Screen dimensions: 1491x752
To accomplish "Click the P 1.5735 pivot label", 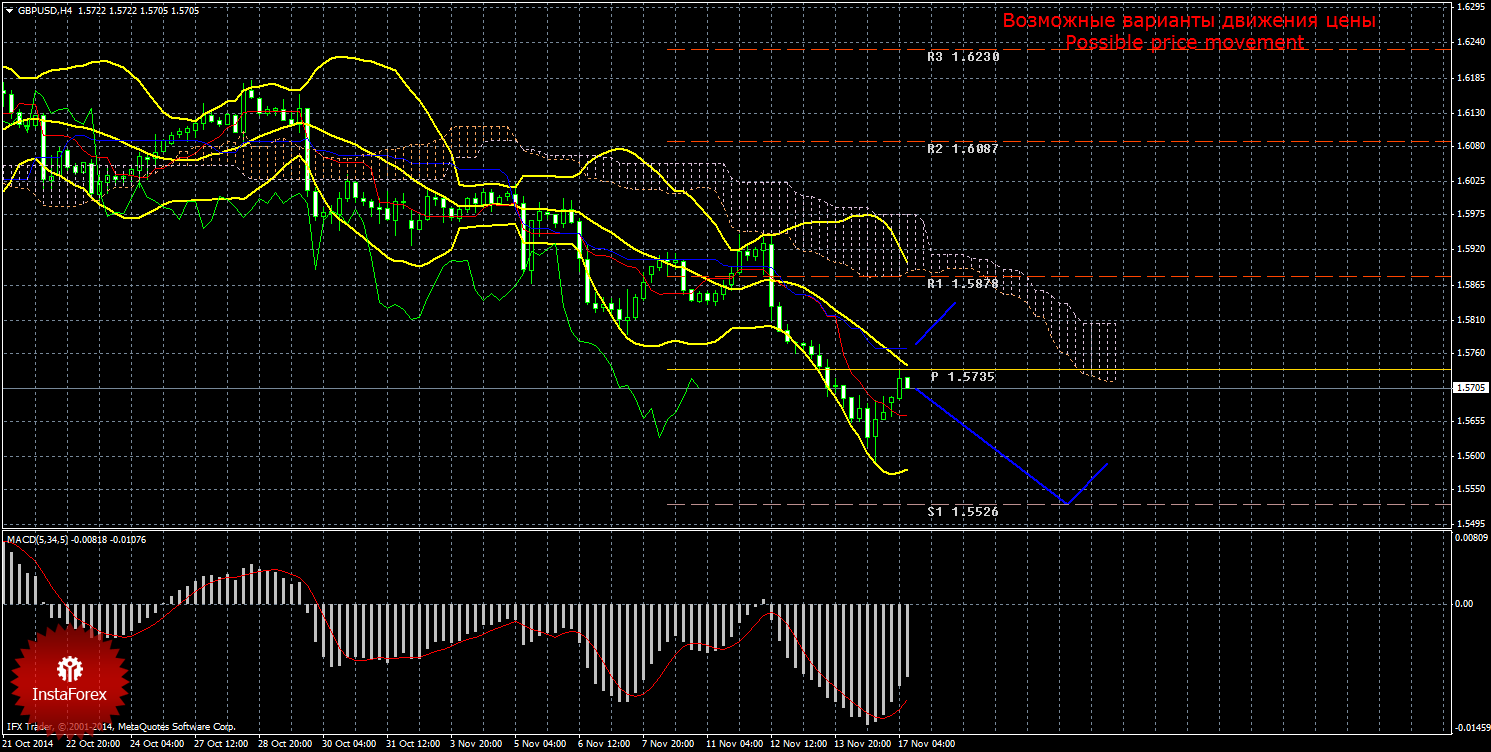I will pyautogui.click(x=962, y=377).
